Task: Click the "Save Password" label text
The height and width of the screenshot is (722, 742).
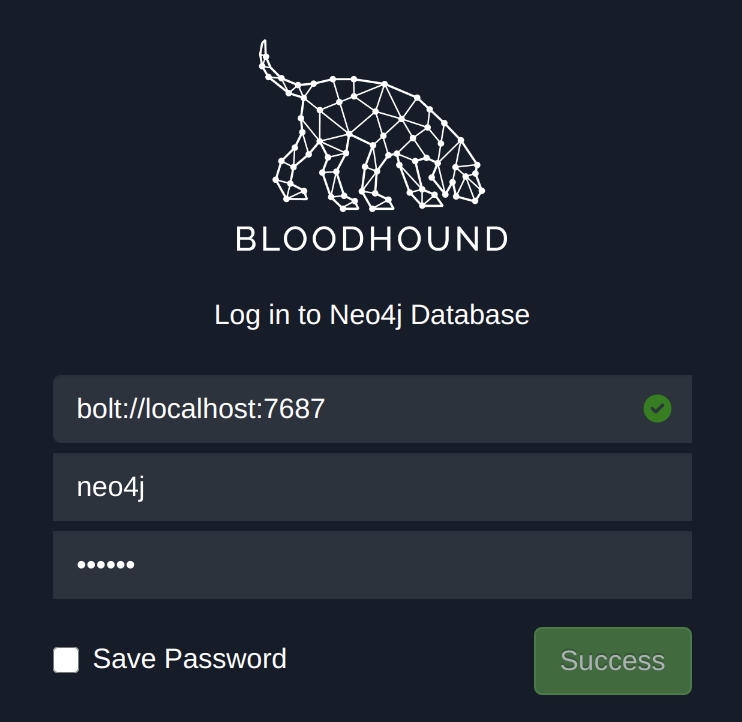Action: 190,659
